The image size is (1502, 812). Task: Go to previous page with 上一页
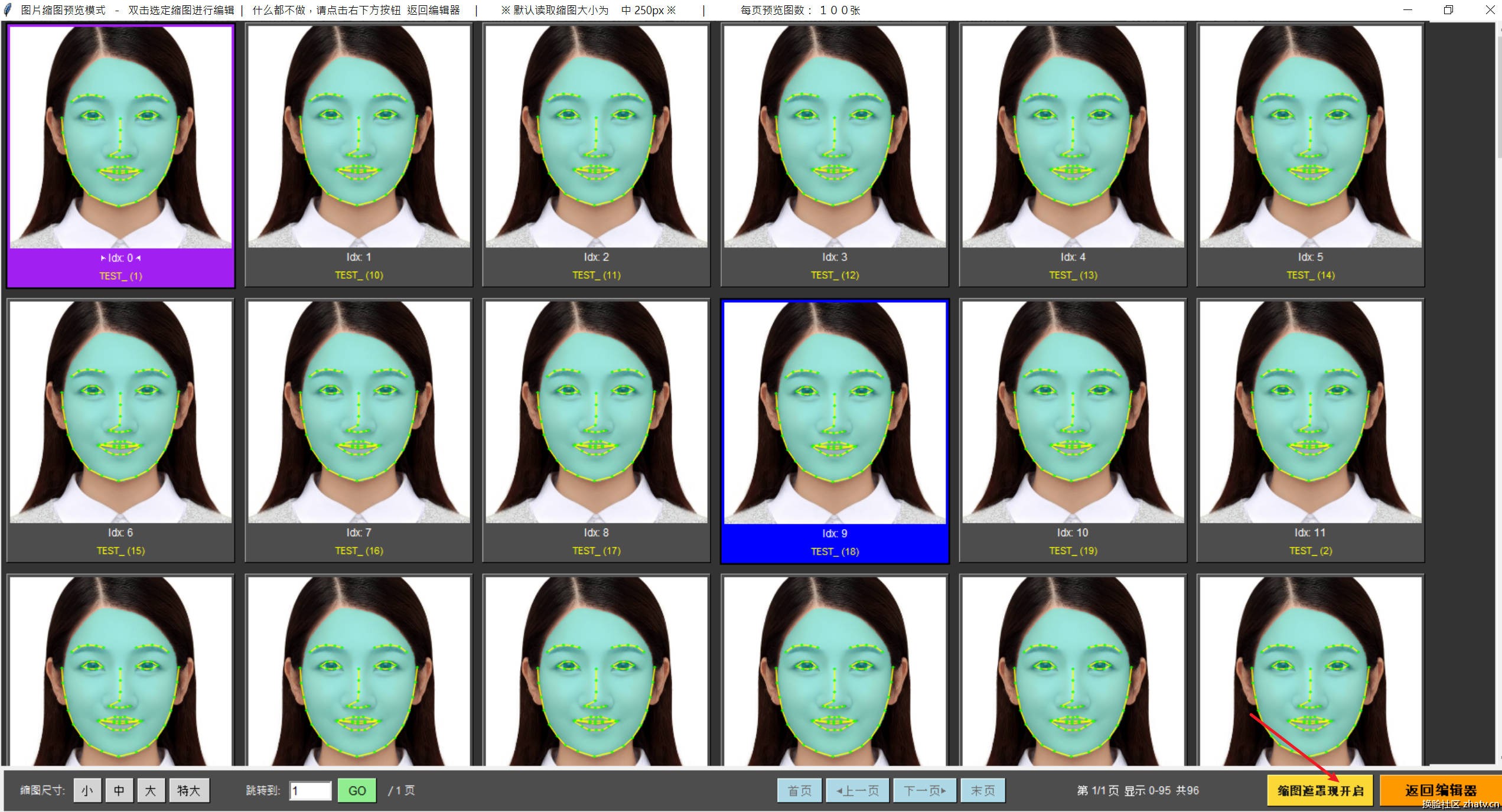click(x=858, y=790)
